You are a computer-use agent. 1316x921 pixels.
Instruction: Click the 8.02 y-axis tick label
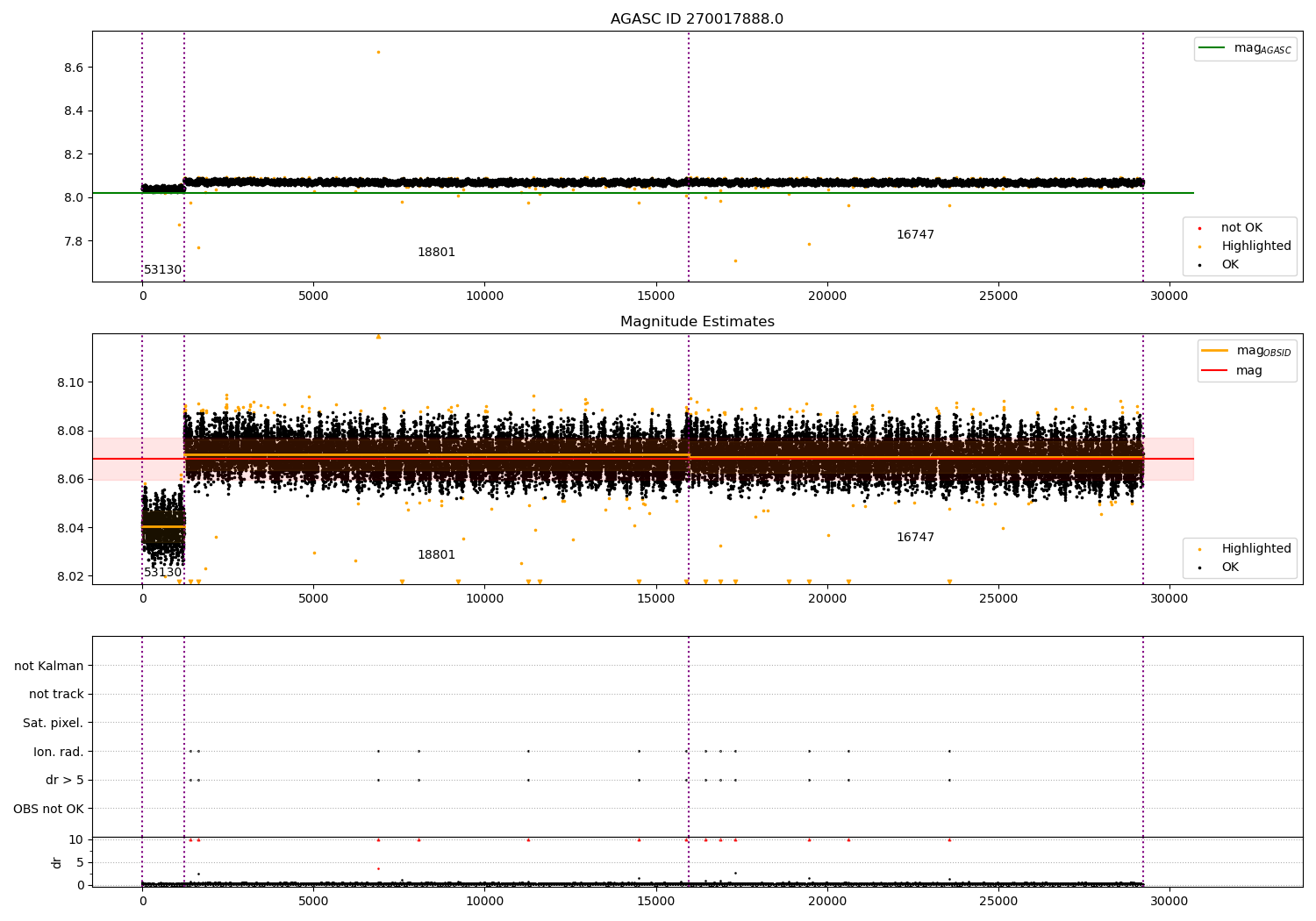(69, 576)
